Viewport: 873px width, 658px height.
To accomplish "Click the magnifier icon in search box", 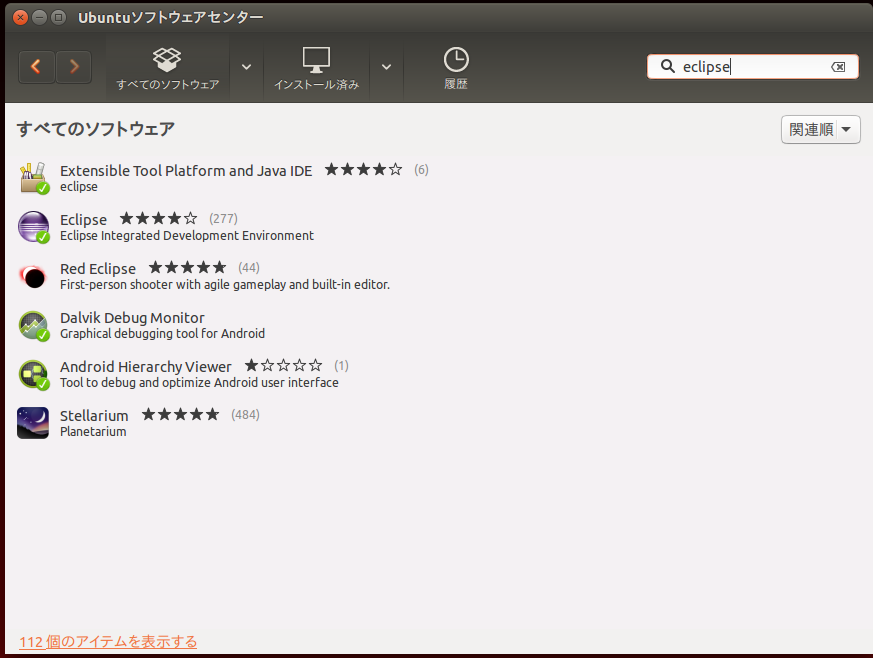I will 667,66.
